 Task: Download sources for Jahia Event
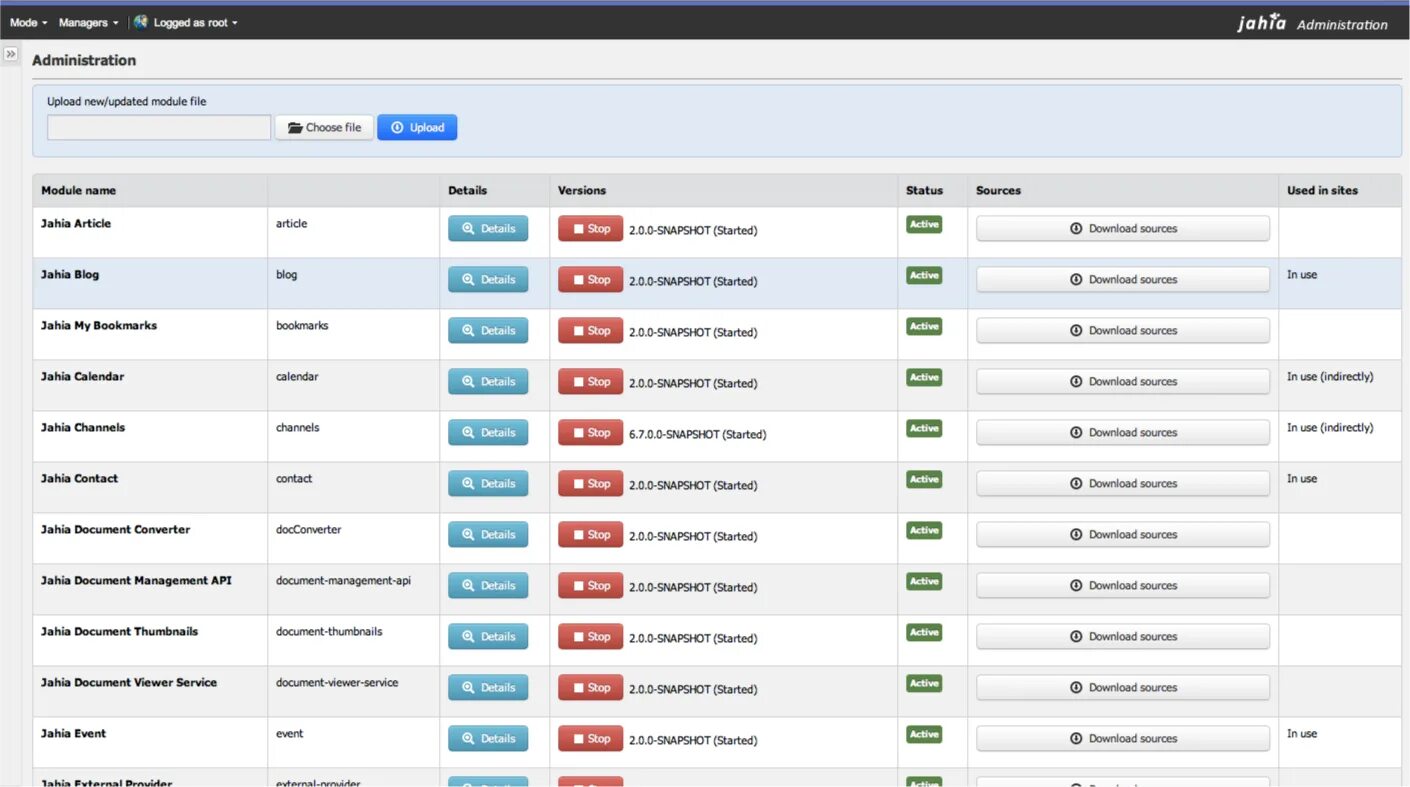1123,738
